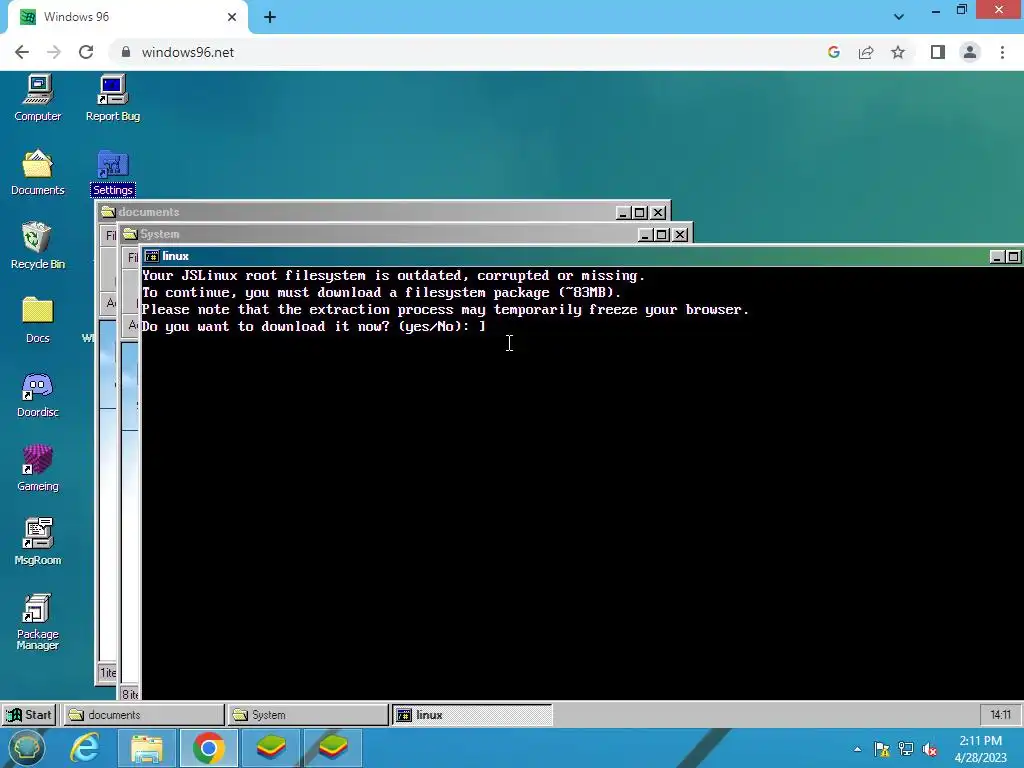Minimize the System window

(x=645, y=235)
